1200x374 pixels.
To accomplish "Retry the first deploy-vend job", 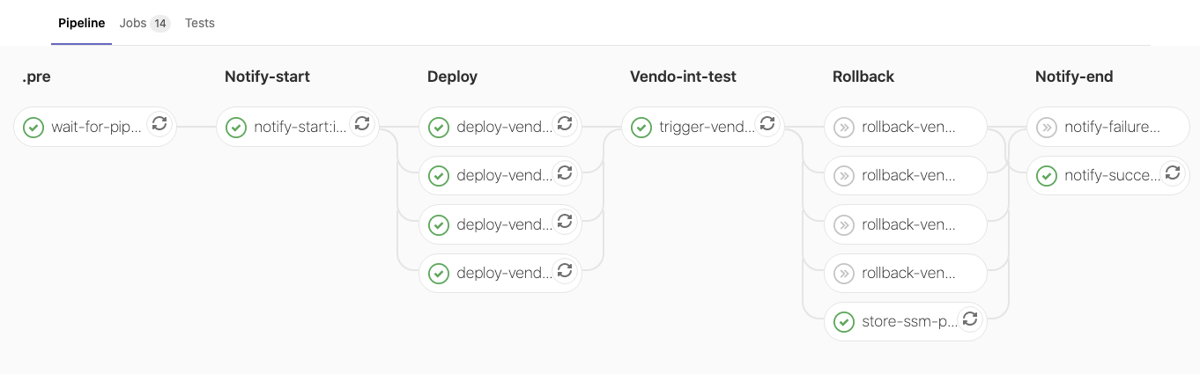I will click(x=564, y=123).
